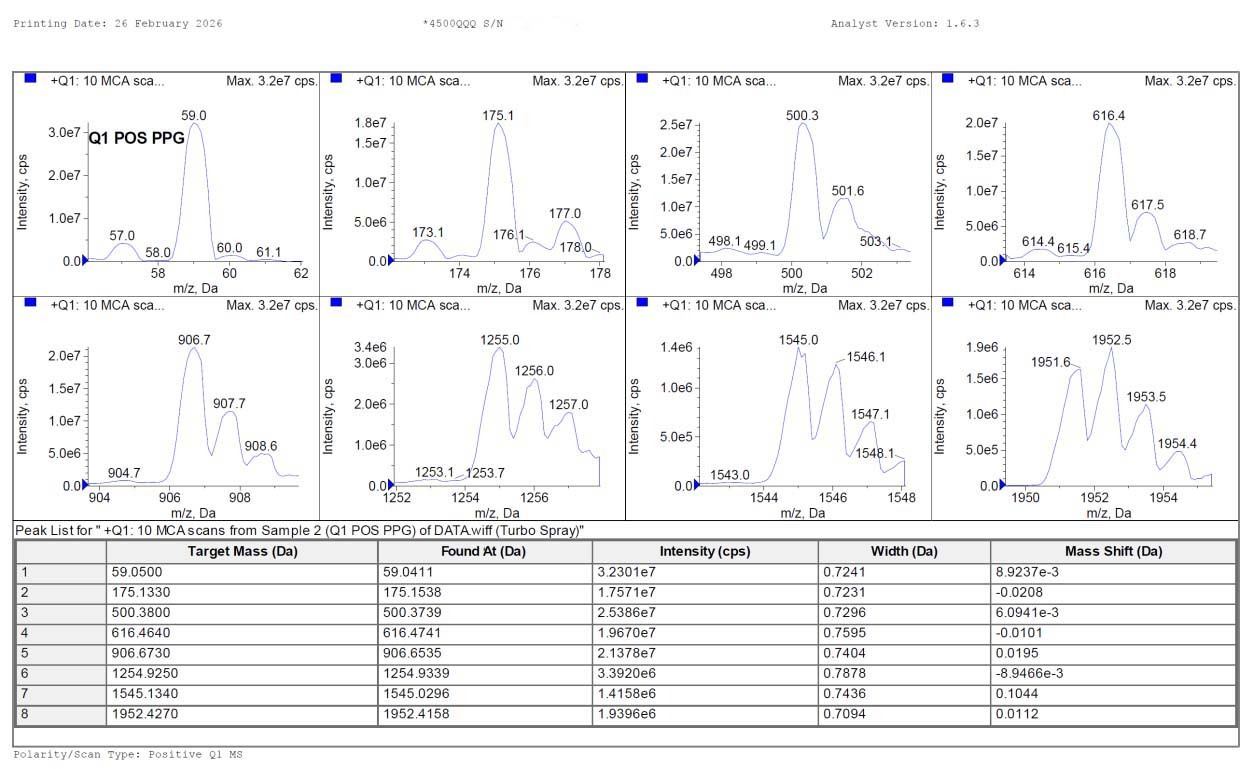
Task: Select the 'Mass Shift (Da)' column header
Action: coord(1113,551)
